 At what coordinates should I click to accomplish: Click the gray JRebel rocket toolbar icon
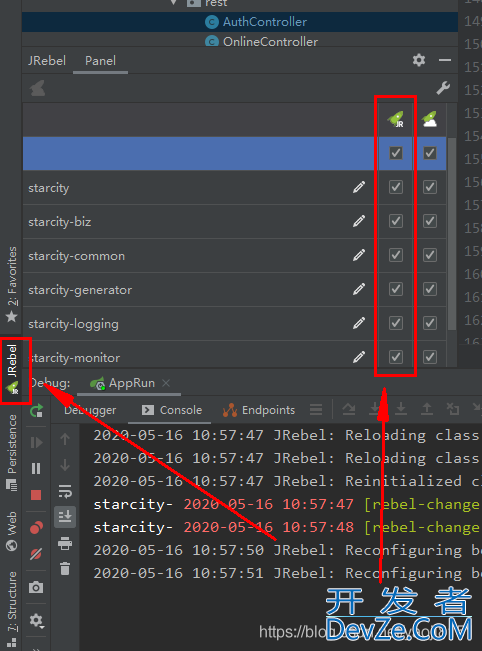[x=37, y=88]
